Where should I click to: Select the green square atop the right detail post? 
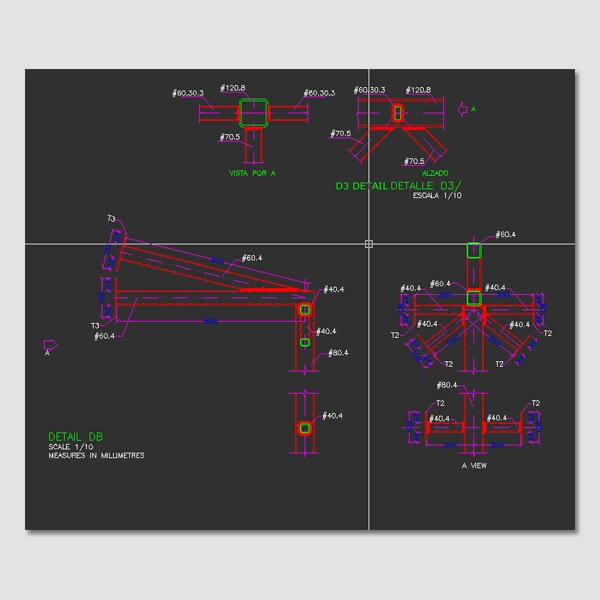coord(474,249)
